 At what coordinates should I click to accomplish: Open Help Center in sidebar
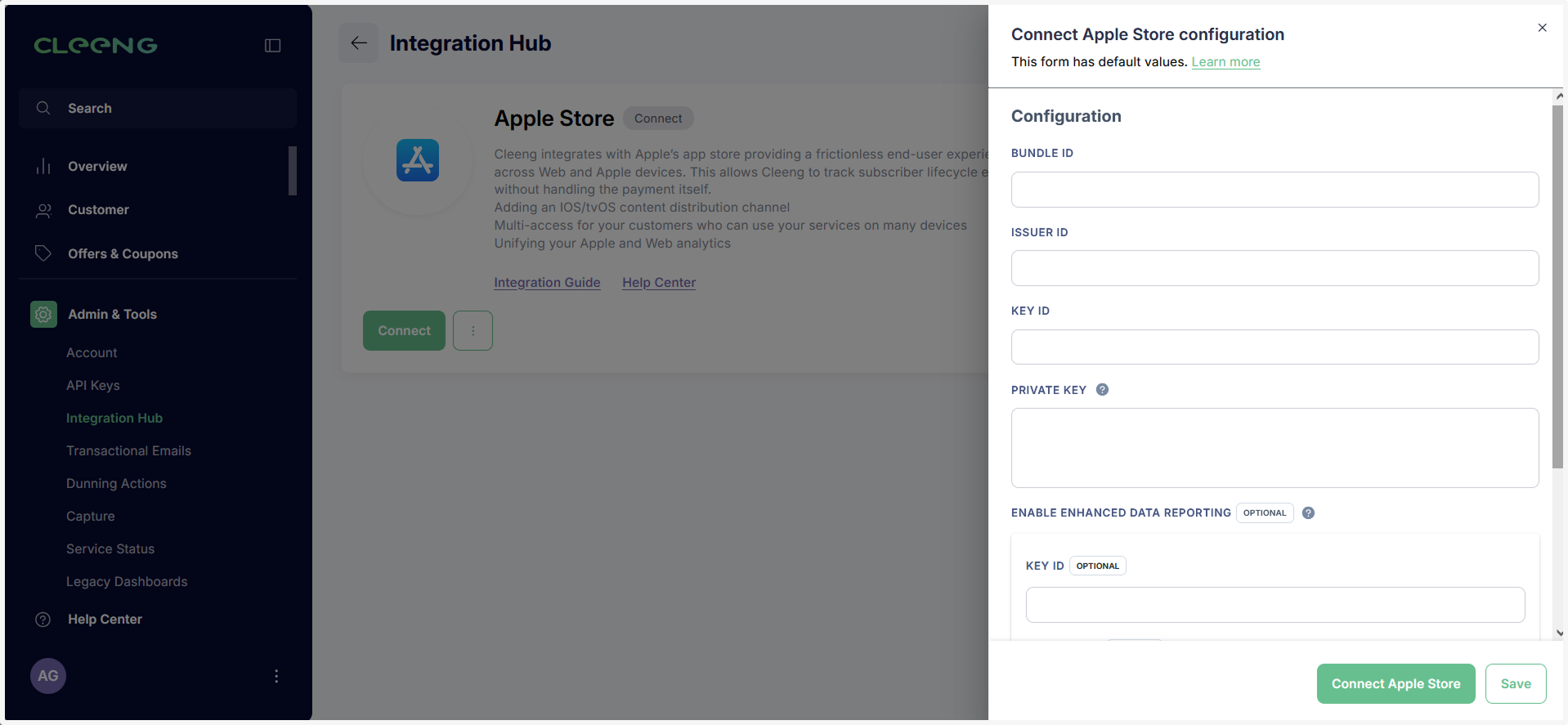pos(105,620)
